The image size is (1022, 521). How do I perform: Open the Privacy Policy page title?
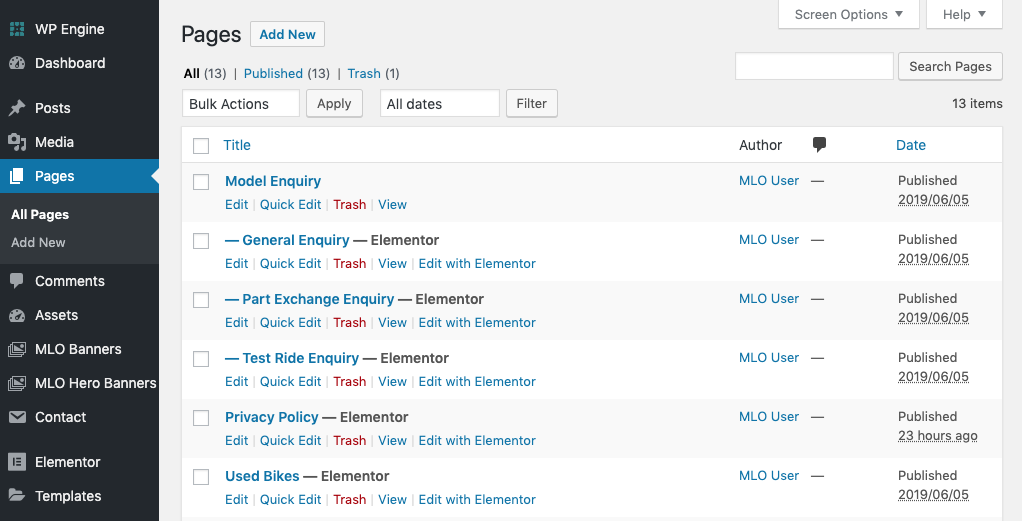[x=272, y=417]
